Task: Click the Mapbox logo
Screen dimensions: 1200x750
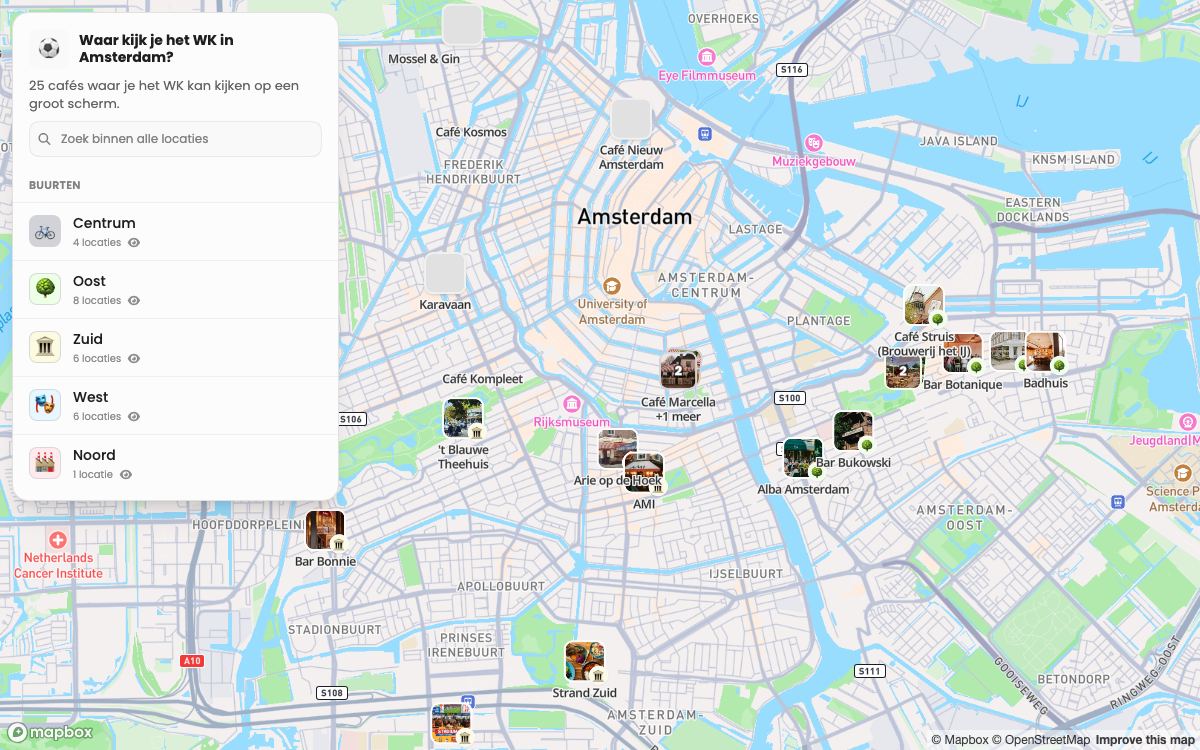Action: click(51, 732)
